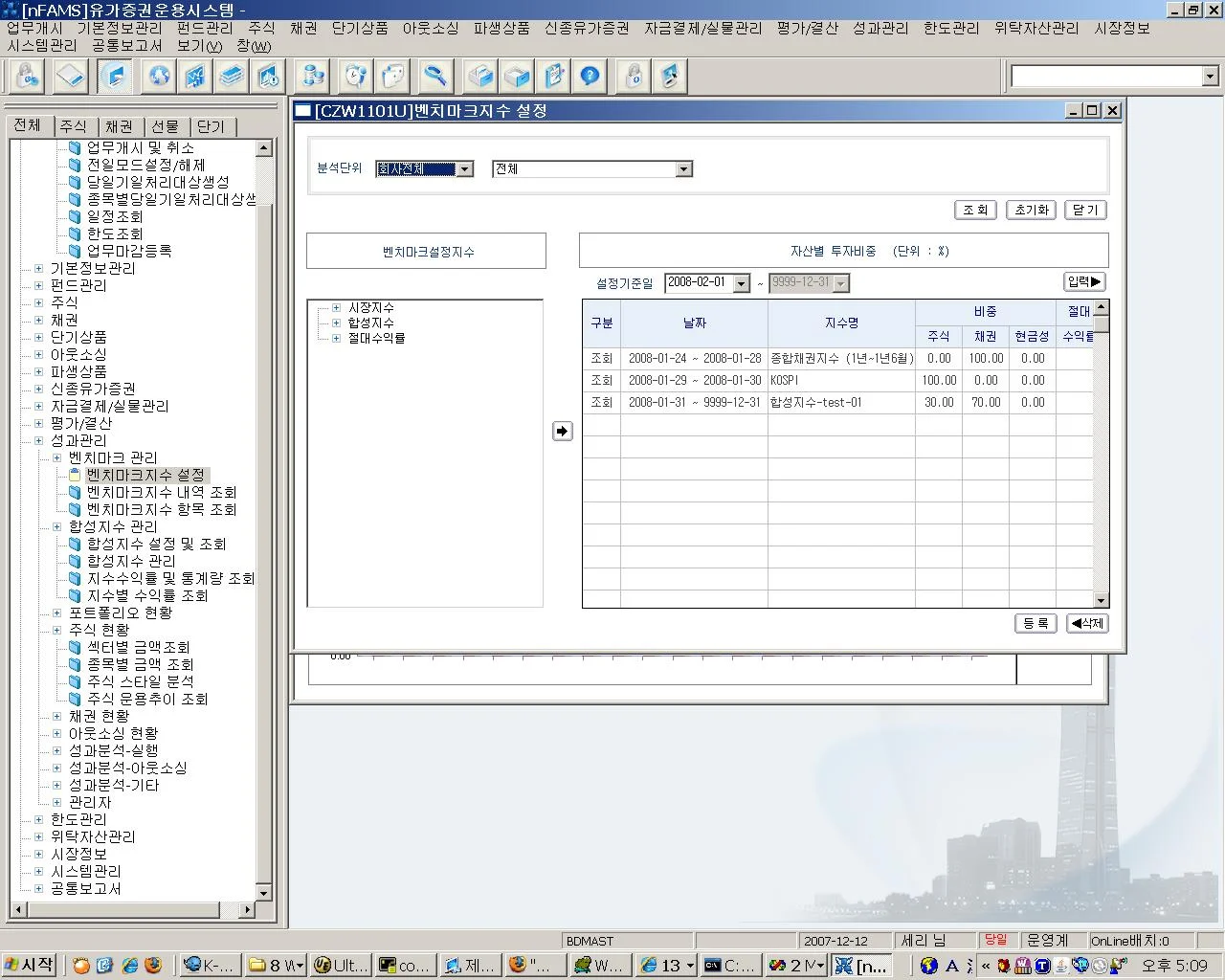The image size is (1225, 980).
Task: Click the help question-mark icon in the toolbar
Action: pos(590,77)
